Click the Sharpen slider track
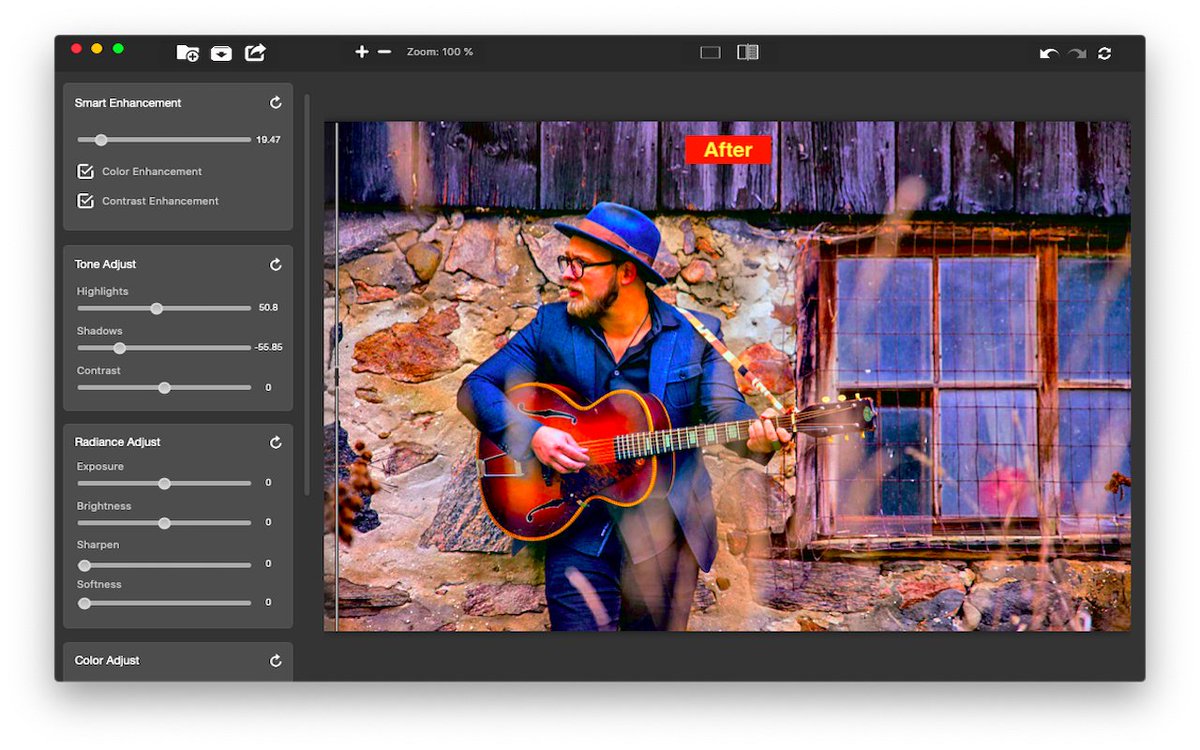The height and width of the screenshot is (750, 1200). (x=164, y=565)
